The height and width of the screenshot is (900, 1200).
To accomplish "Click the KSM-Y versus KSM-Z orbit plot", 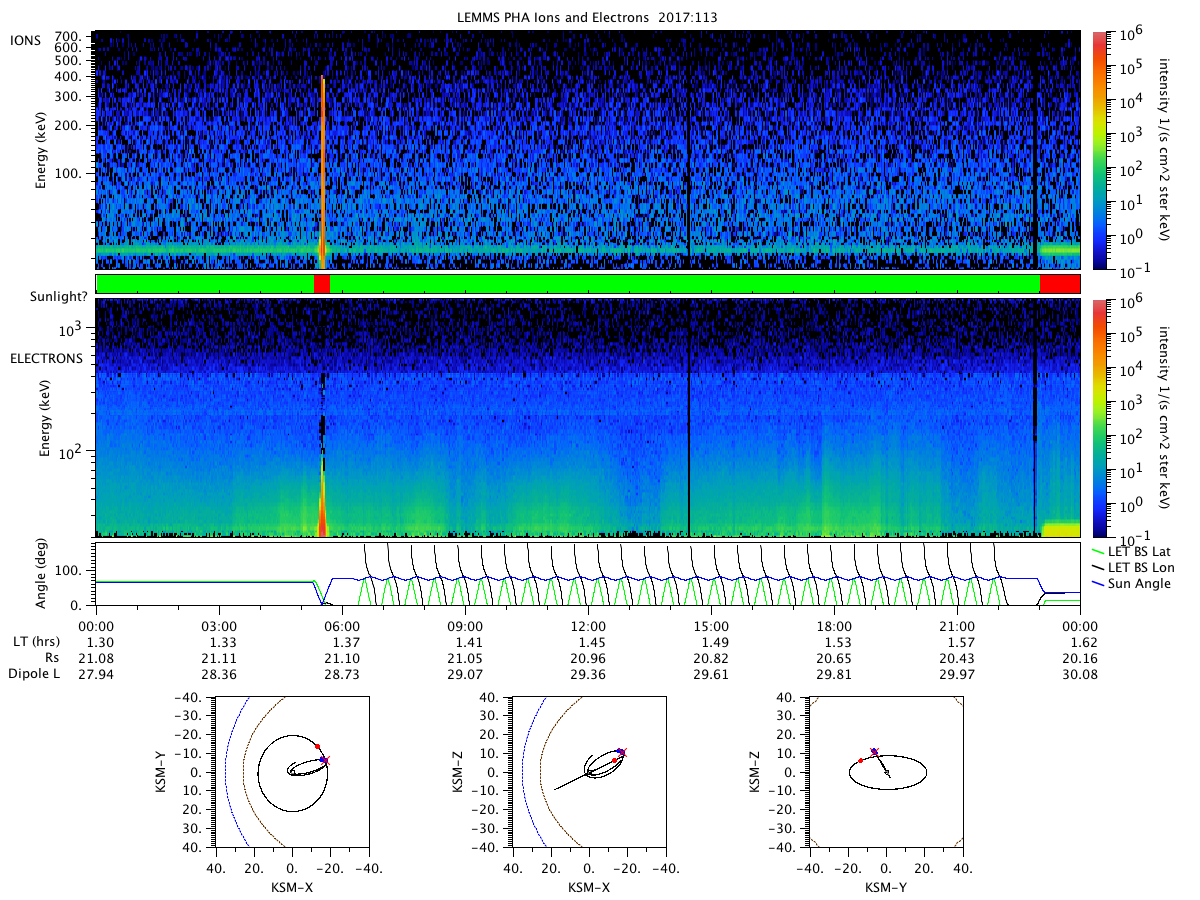I will tap(886, 772).
